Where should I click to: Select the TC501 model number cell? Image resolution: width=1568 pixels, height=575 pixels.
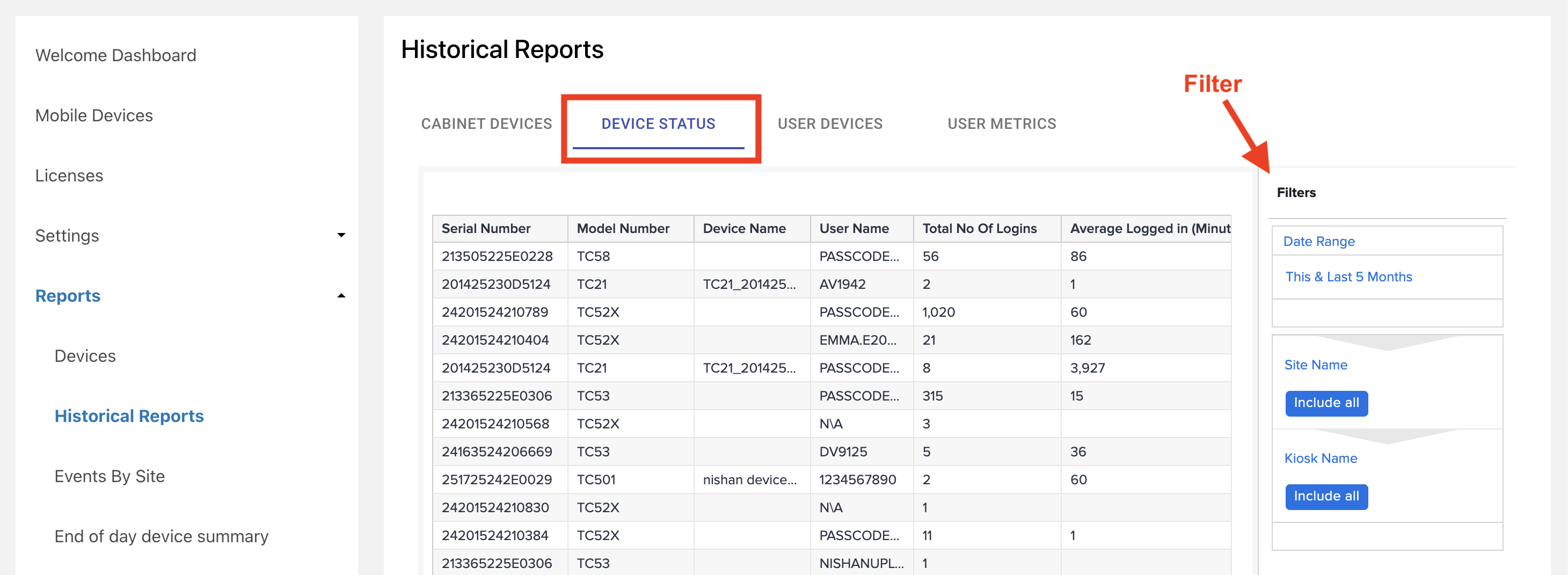point(631,479)
